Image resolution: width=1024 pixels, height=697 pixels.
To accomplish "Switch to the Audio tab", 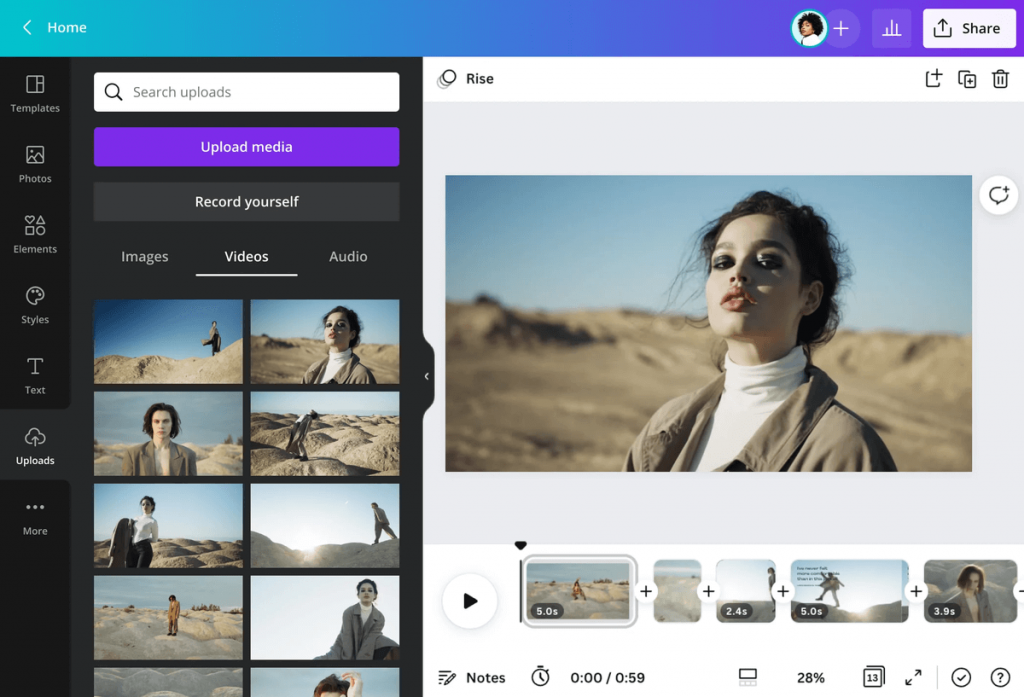I will (347, 256).
